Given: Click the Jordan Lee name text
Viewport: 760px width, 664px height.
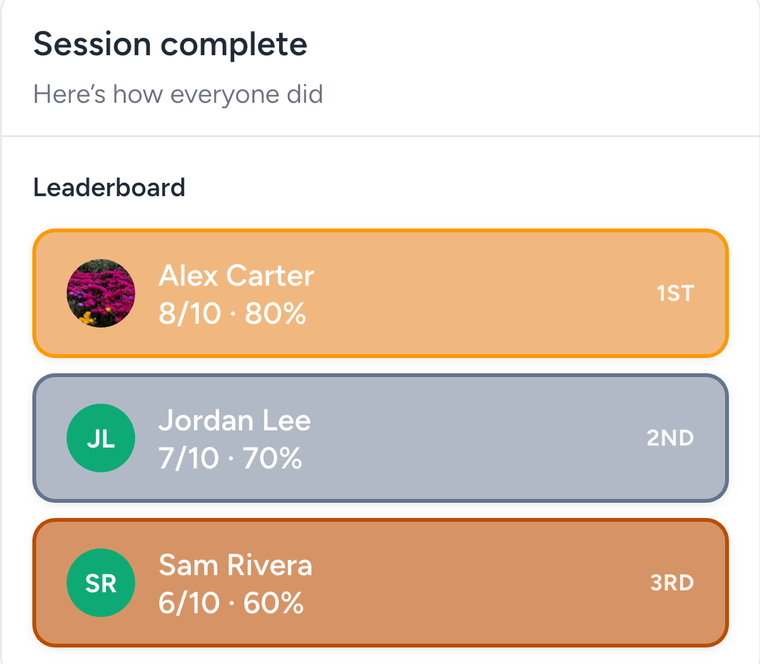Looking at the screenshot, I should [x=235, y=420].
